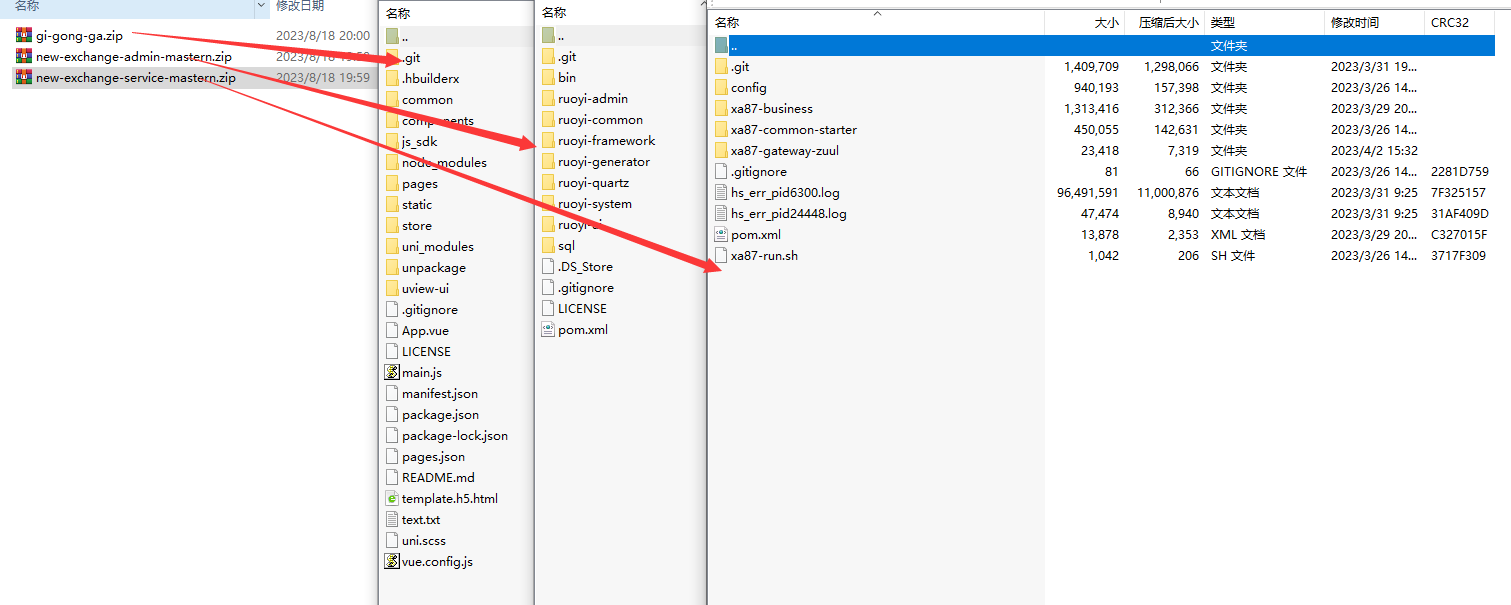Select the main.js script file icon

coord(392,372)
